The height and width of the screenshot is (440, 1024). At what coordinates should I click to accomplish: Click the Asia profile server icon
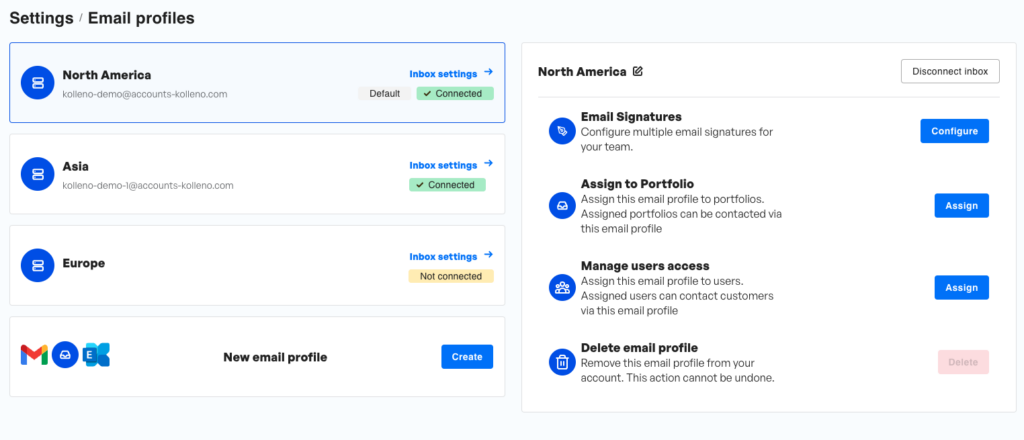[x=37, y=174]
